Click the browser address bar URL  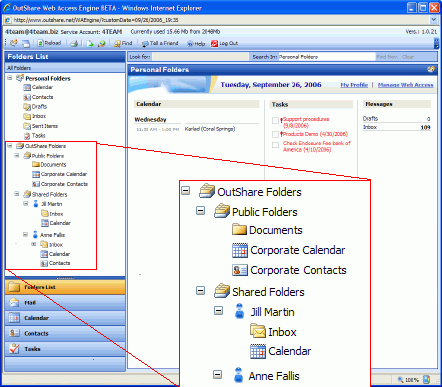pyautogui.click(x=96, y=20)
